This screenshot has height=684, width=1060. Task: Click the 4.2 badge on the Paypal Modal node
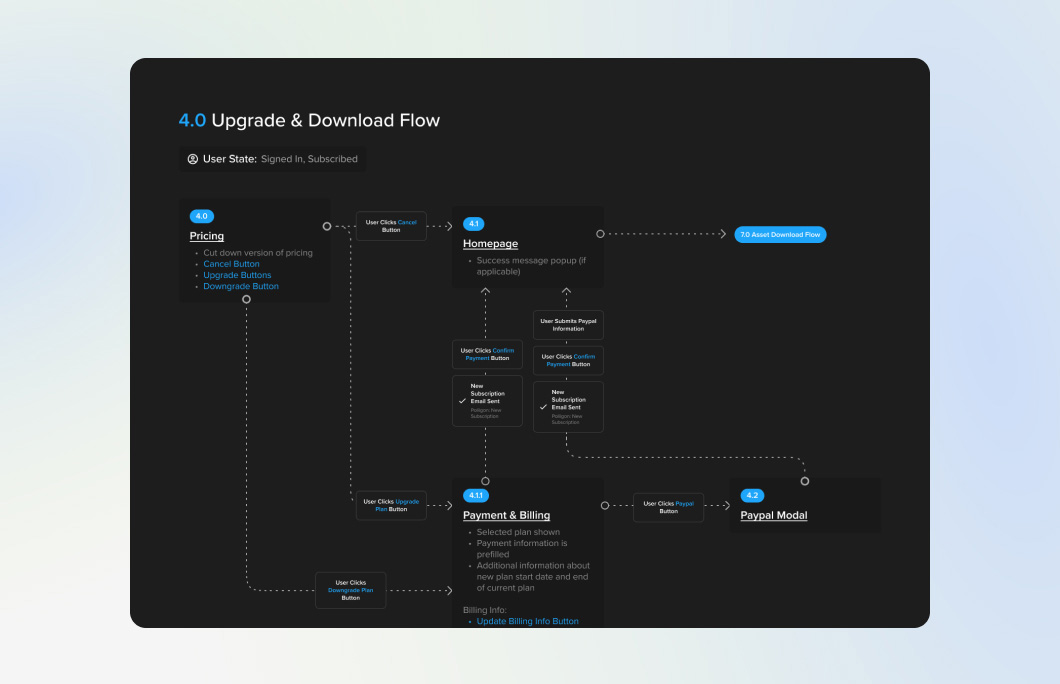751,495
